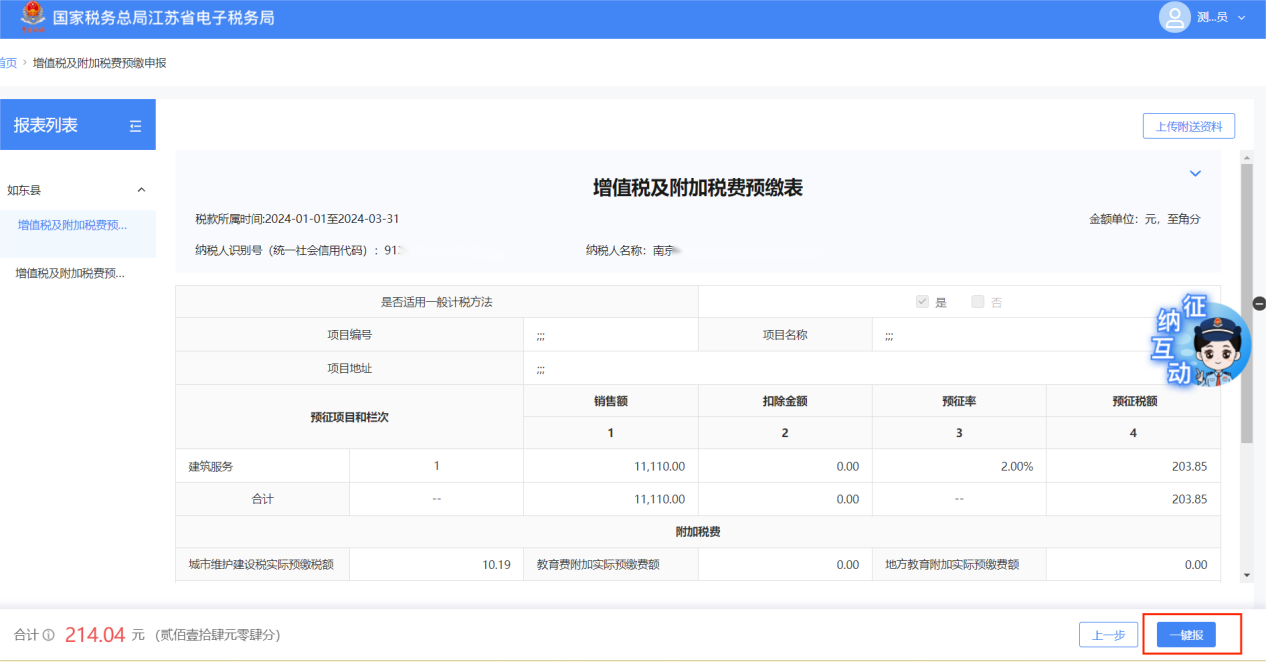Check the 是 checkbox for general tax method
The height and width of the screenshot is (662, 1266).
pos(923,302)
